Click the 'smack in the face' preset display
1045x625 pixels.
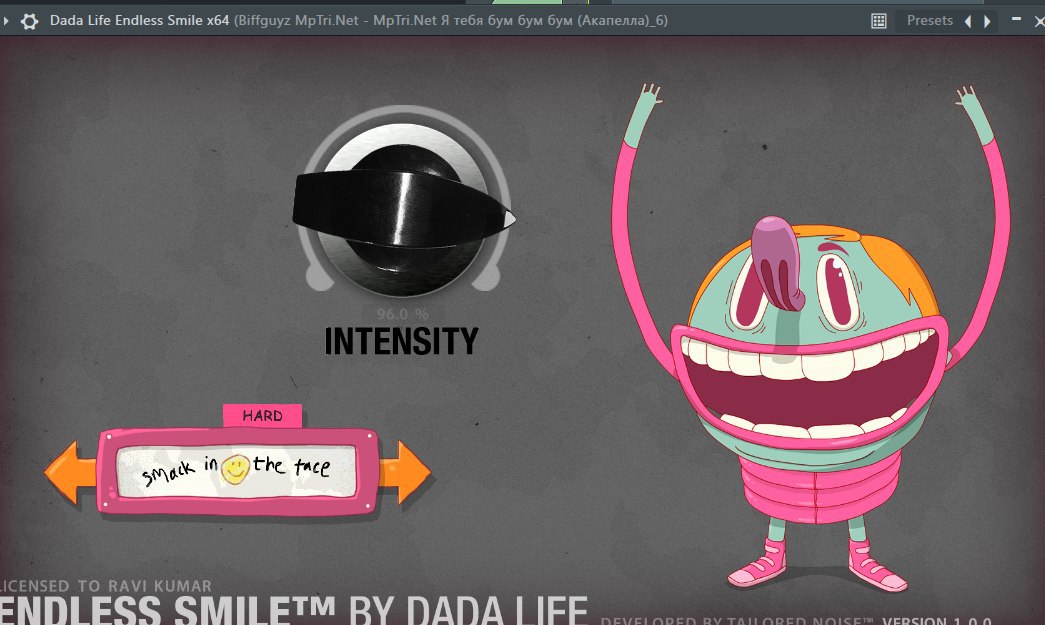tap(236, 471)
